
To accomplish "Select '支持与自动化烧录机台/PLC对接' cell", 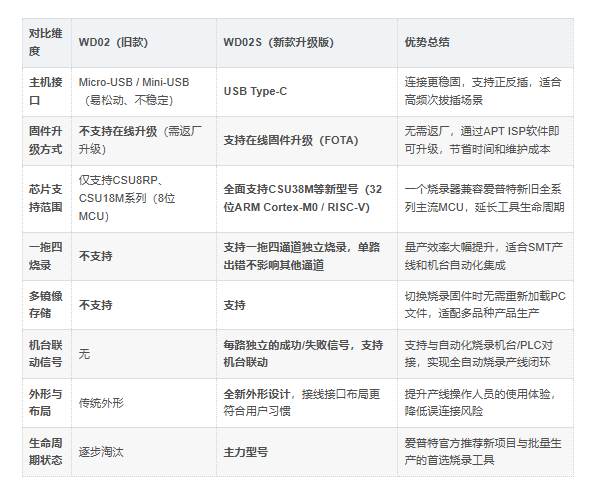I will tap(485, 354).
